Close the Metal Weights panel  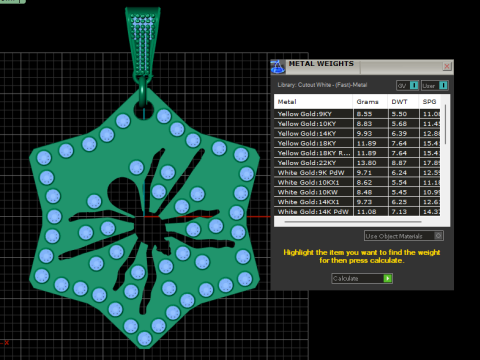(447, 66)
